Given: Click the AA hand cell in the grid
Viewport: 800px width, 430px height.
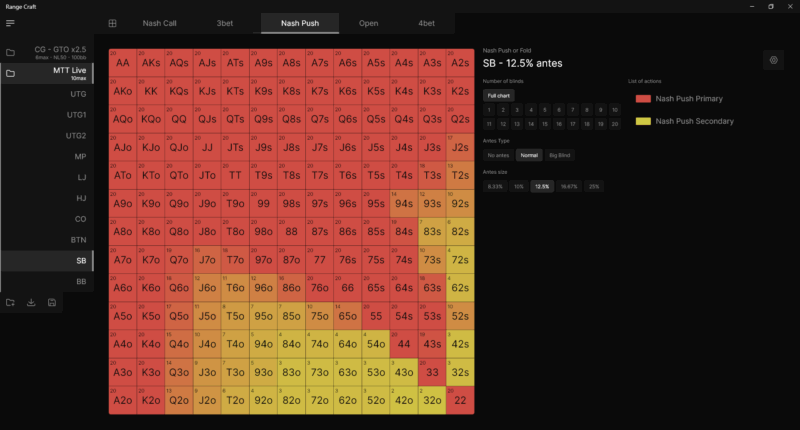Looking at the screenshot, I should point(123,62).
